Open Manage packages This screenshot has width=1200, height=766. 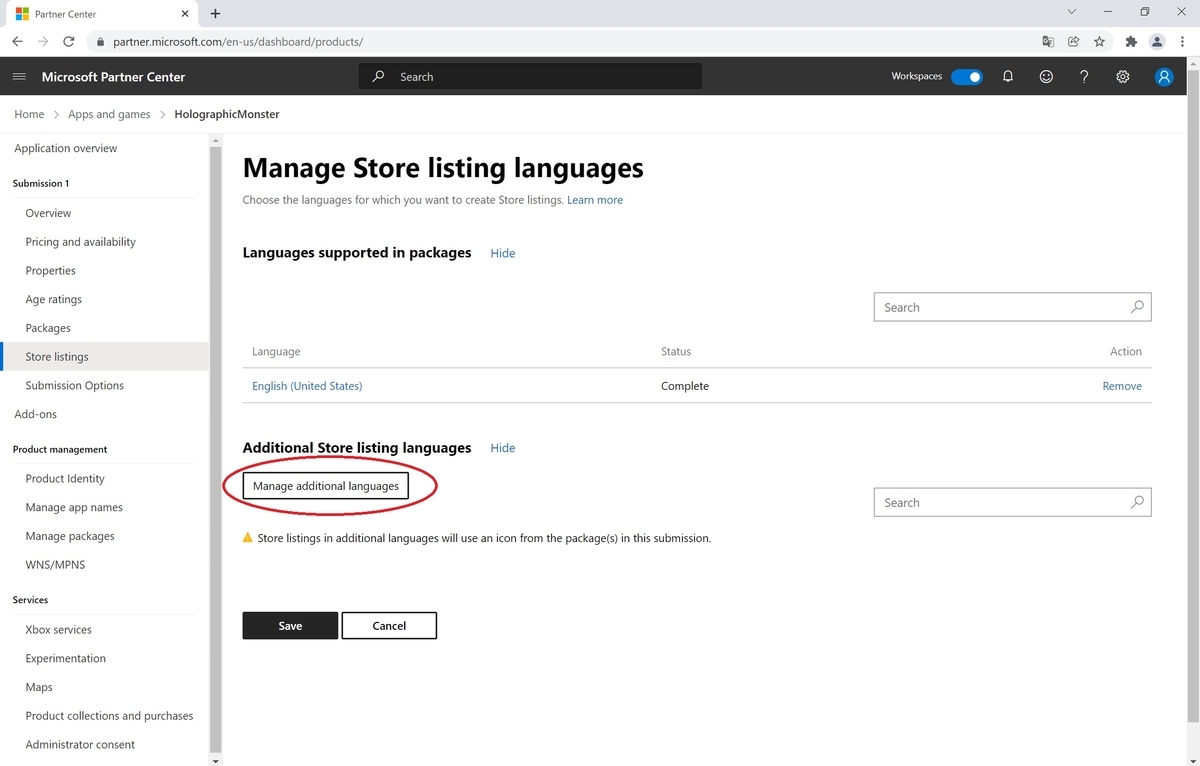(70, 536)
